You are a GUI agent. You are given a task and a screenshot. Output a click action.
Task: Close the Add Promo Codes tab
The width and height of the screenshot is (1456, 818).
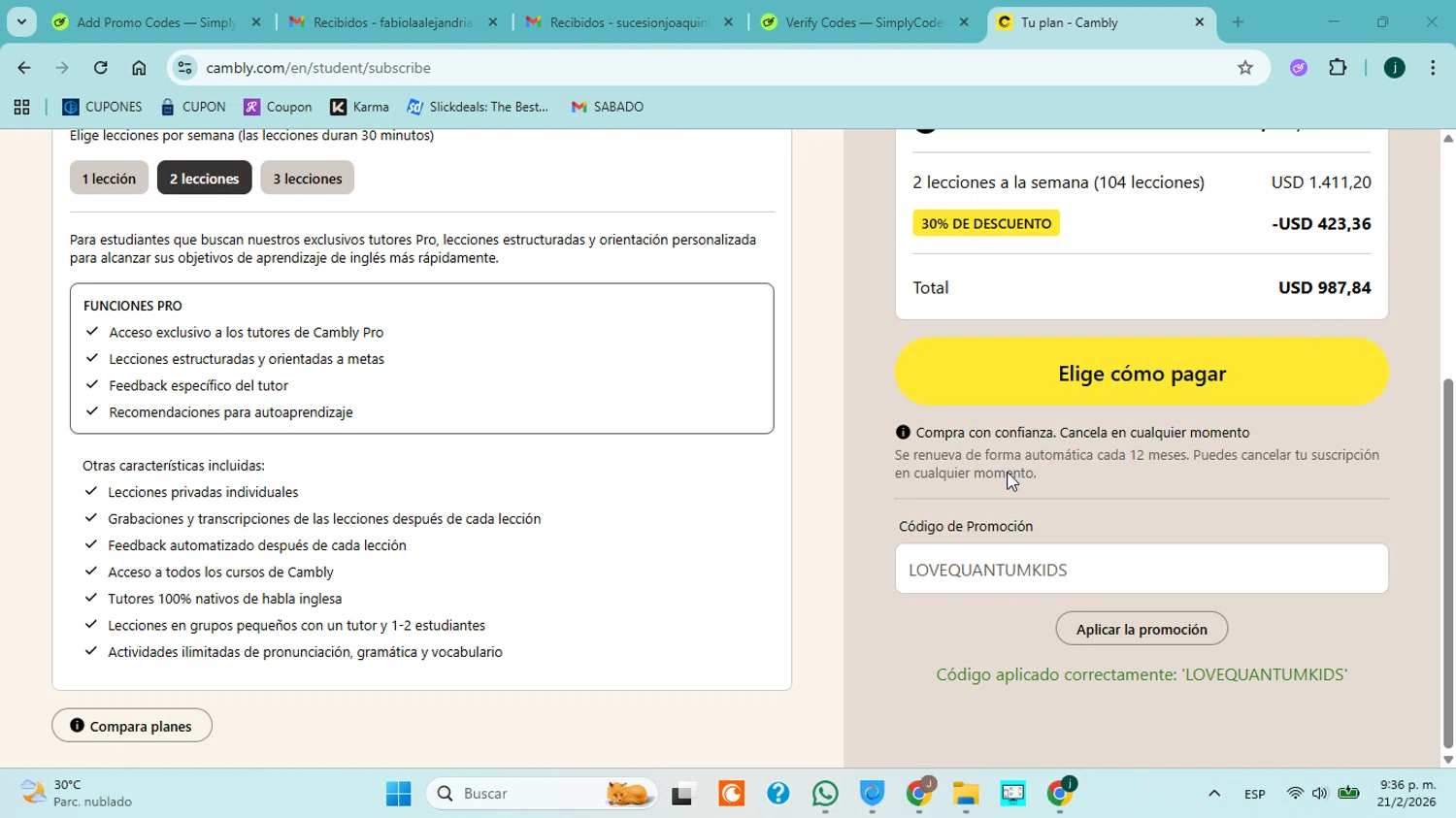click(x=256, y=21)
